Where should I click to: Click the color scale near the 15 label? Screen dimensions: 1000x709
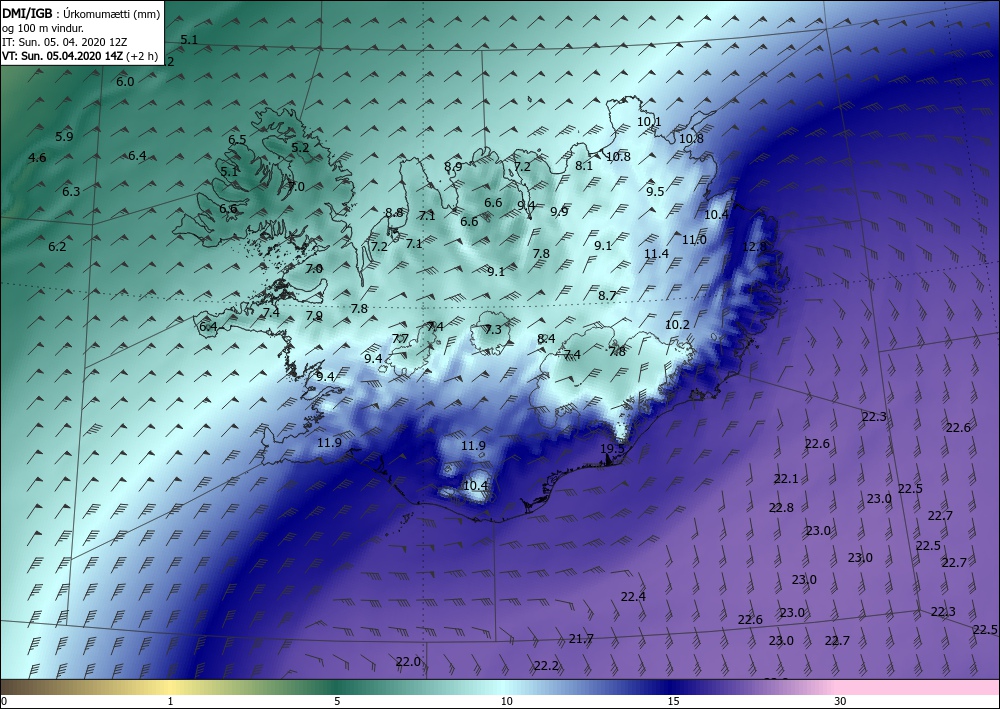[673, 687]
